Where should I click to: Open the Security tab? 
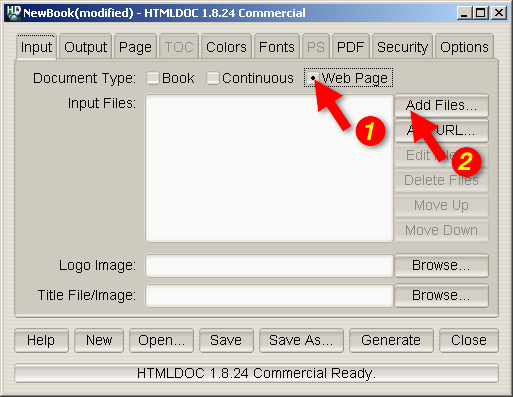(x=402, y=47)
